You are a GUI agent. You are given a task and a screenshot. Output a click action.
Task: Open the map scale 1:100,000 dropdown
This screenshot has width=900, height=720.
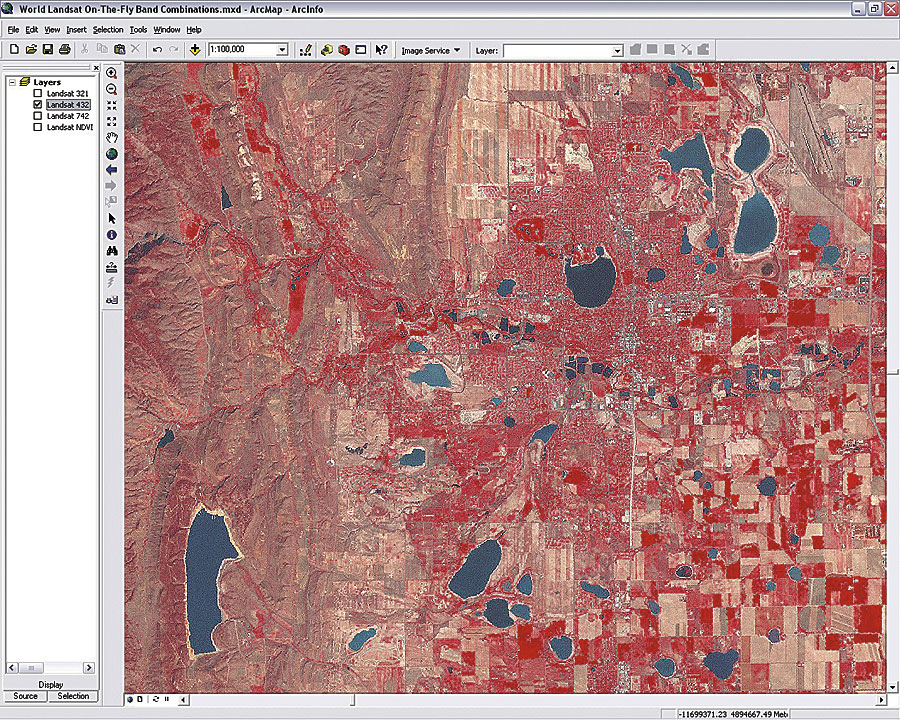[282, 49]
